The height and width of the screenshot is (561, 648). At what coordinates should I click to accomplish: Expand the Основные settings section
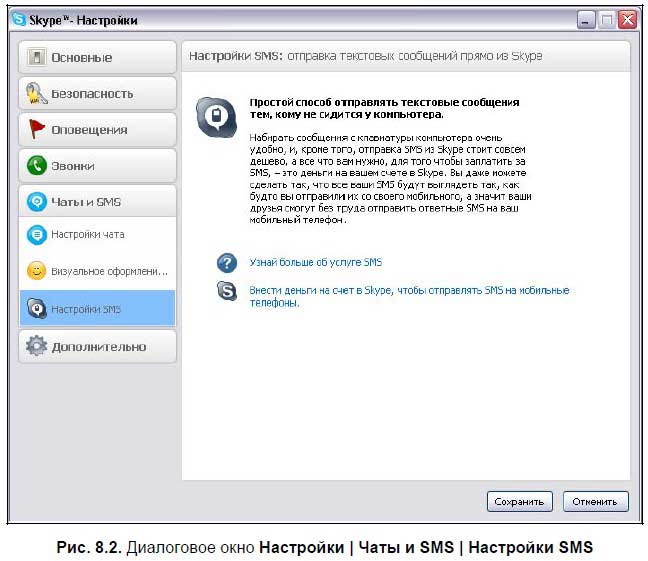pyautogui.click(x=97, y=58)
